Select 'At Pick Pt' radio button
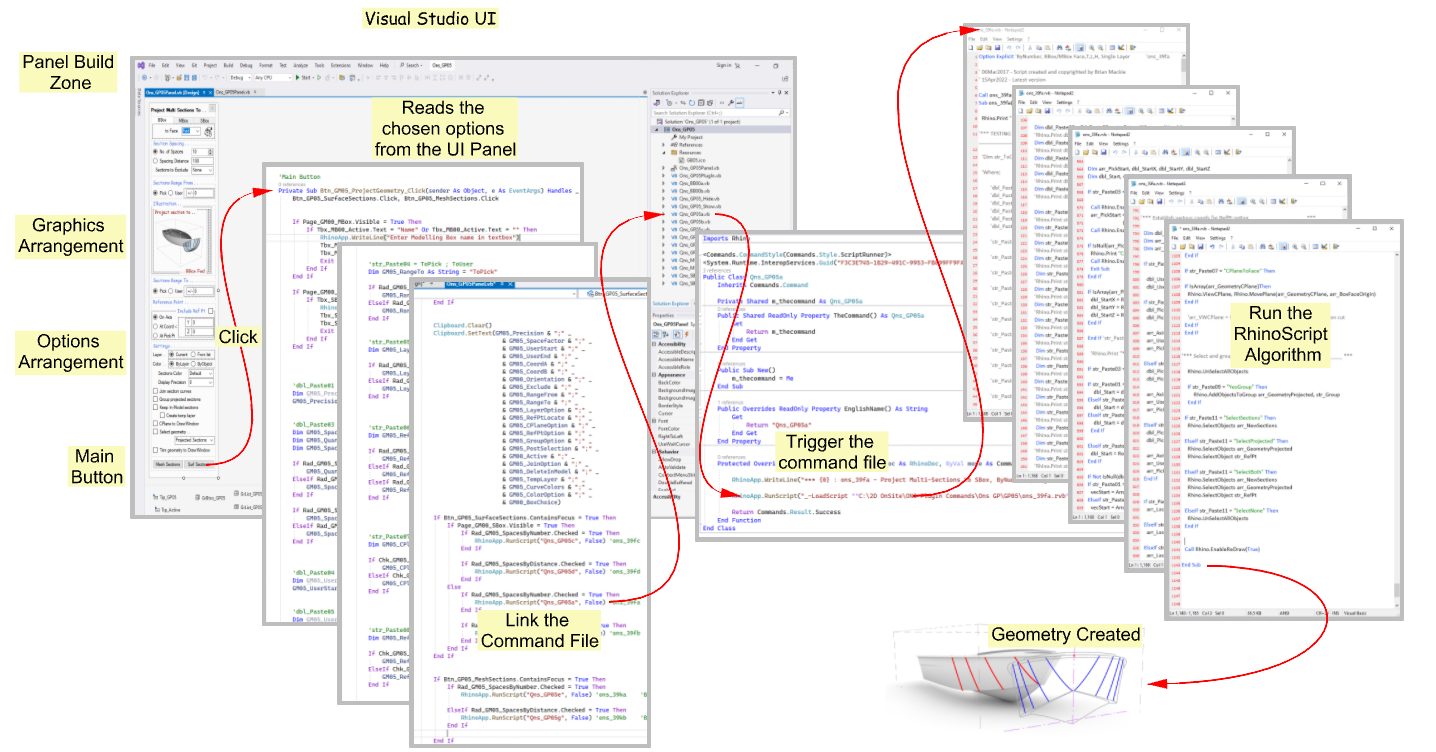The width and height of the screenshot is (1436, 752). pyautogui.click(x=155, y=335)
